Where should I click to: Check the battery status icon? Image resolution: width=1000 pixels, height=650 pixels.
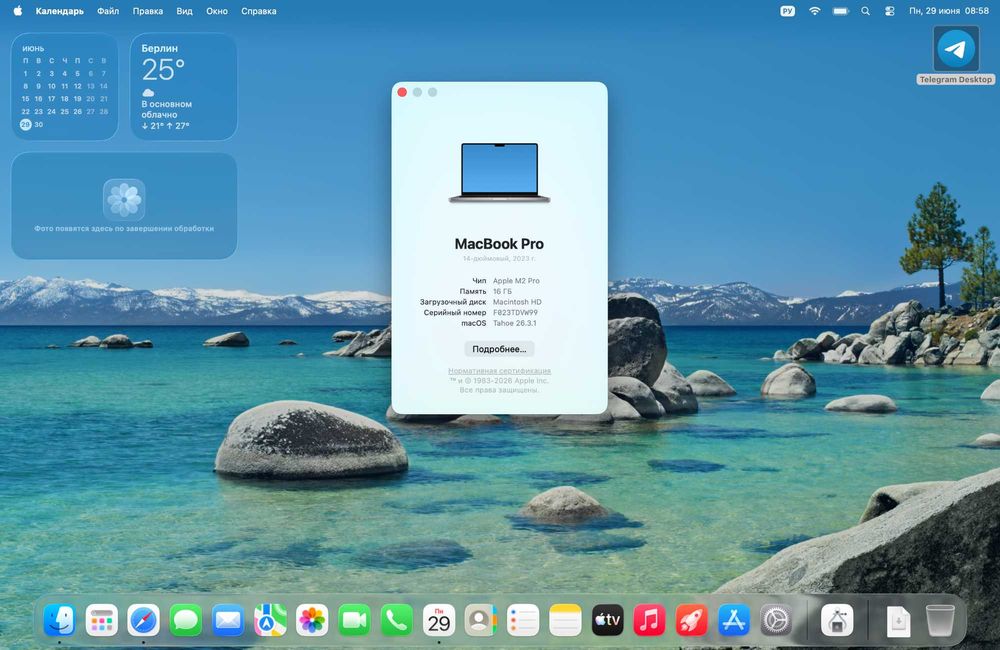[841, 11]
